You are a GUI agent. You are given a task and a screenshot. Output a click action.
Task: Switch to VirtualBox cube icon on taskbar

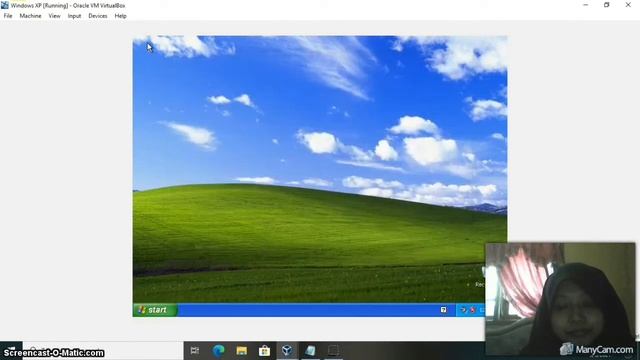[x=287, y=350]
